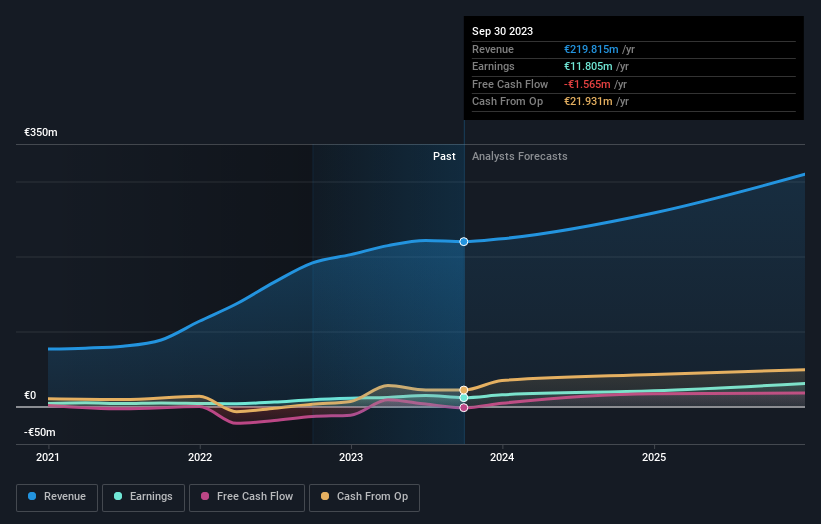Click the teal Earnings data point marker
The width and height of the screenshot is (821, 524).
point(464,398)
